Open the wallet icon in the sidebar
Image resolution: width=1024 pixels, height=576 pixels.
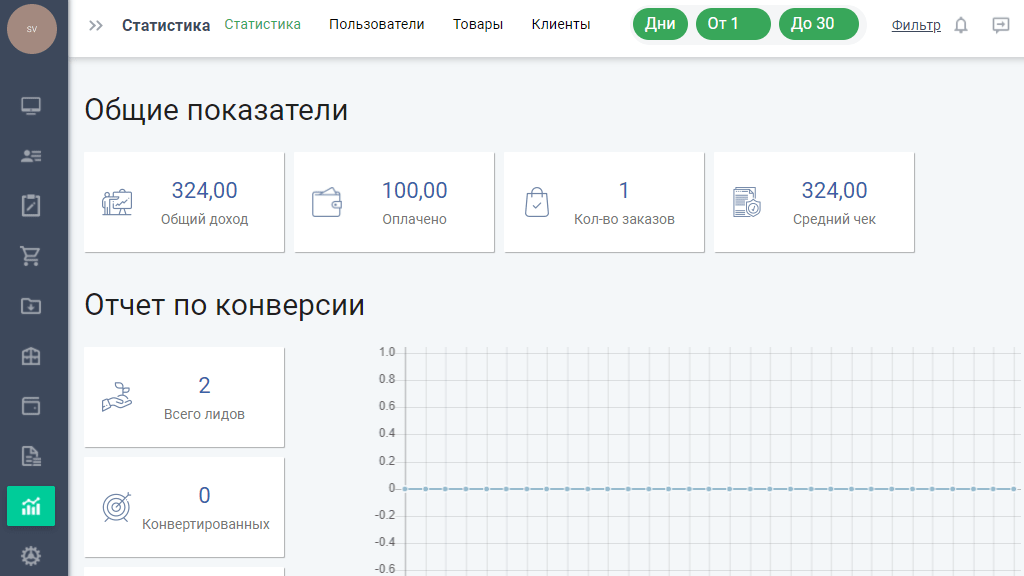coord(31,406)
